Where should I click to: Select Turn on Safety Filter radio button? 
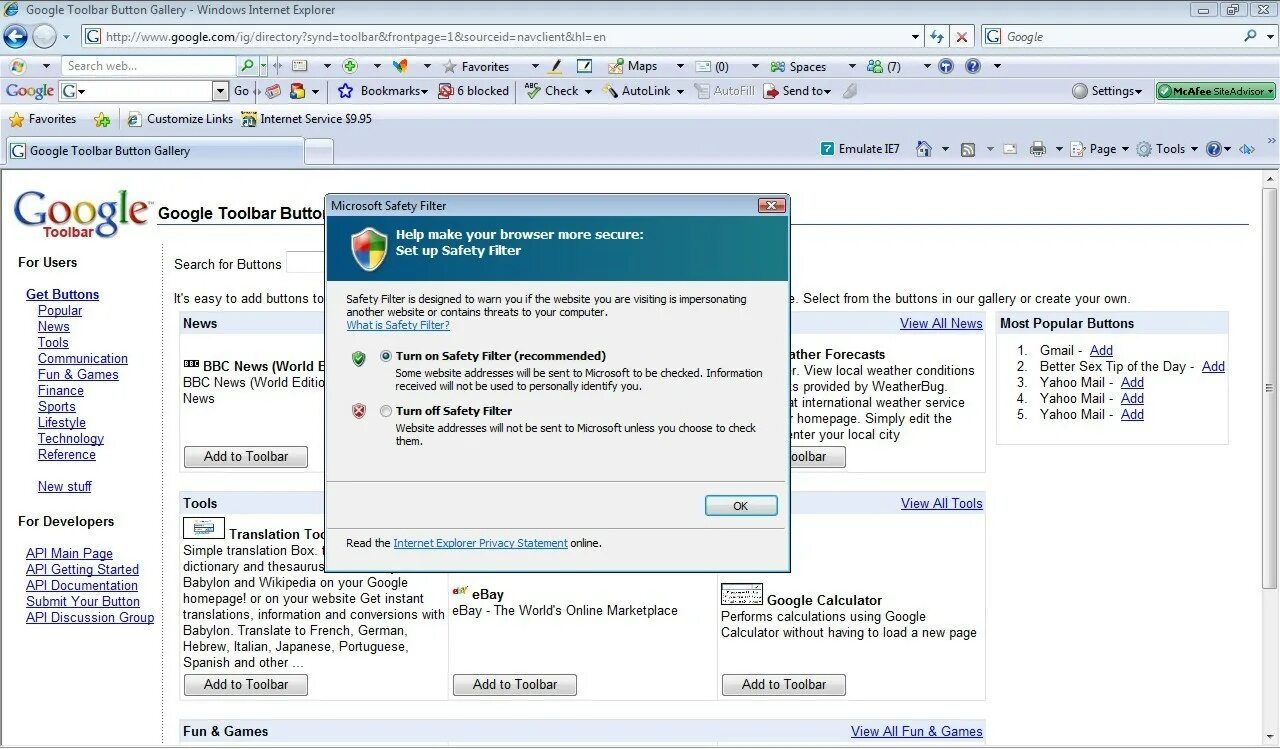click(x=386, y=356)
